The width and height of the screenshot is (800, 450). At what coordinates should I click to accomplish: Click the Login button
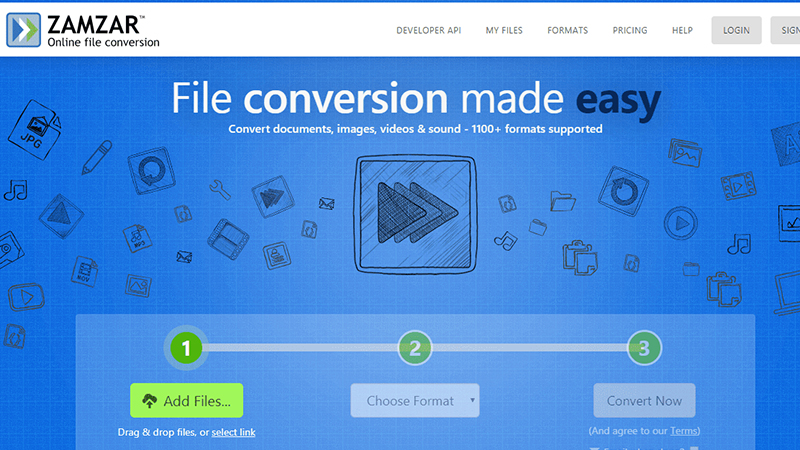tap(736, 30)
